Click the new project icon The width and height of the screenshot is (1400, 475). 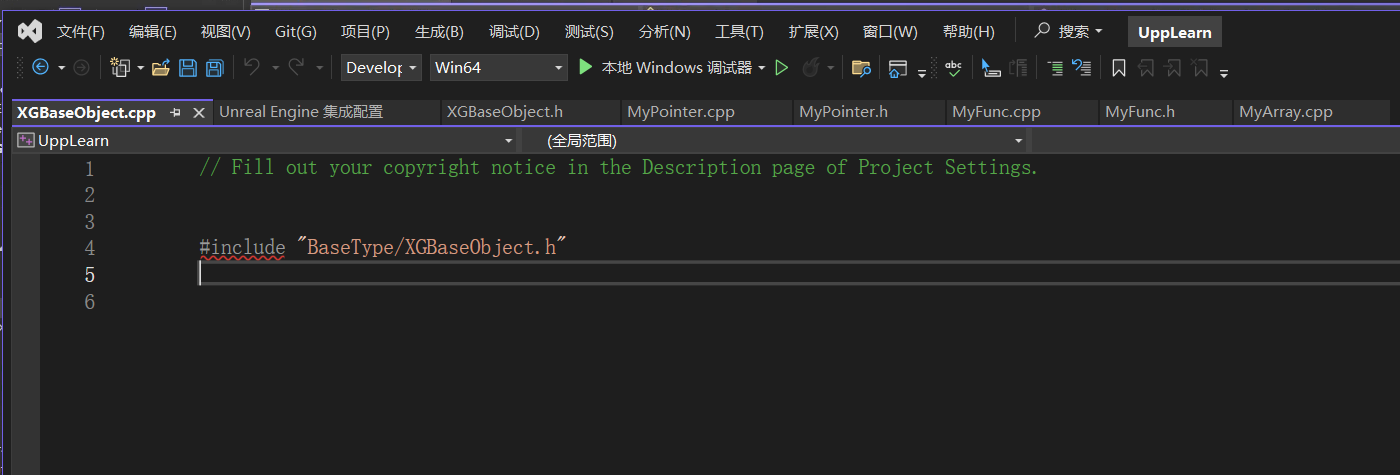120,68
